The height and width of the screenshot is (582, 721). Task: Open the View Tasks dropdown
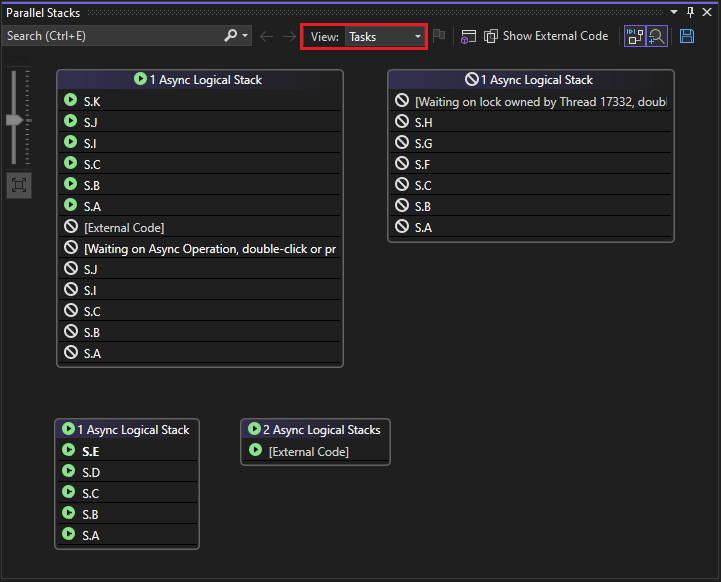[385, 36]
